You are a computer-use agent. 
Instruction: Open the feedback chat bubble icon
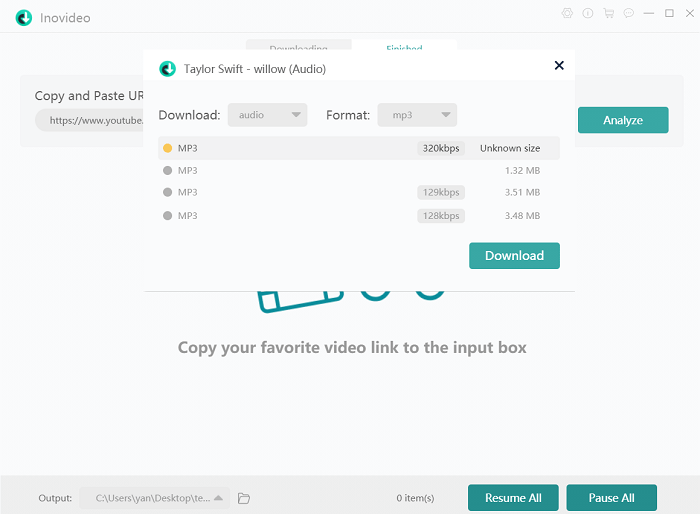click(x=629, y=13)
